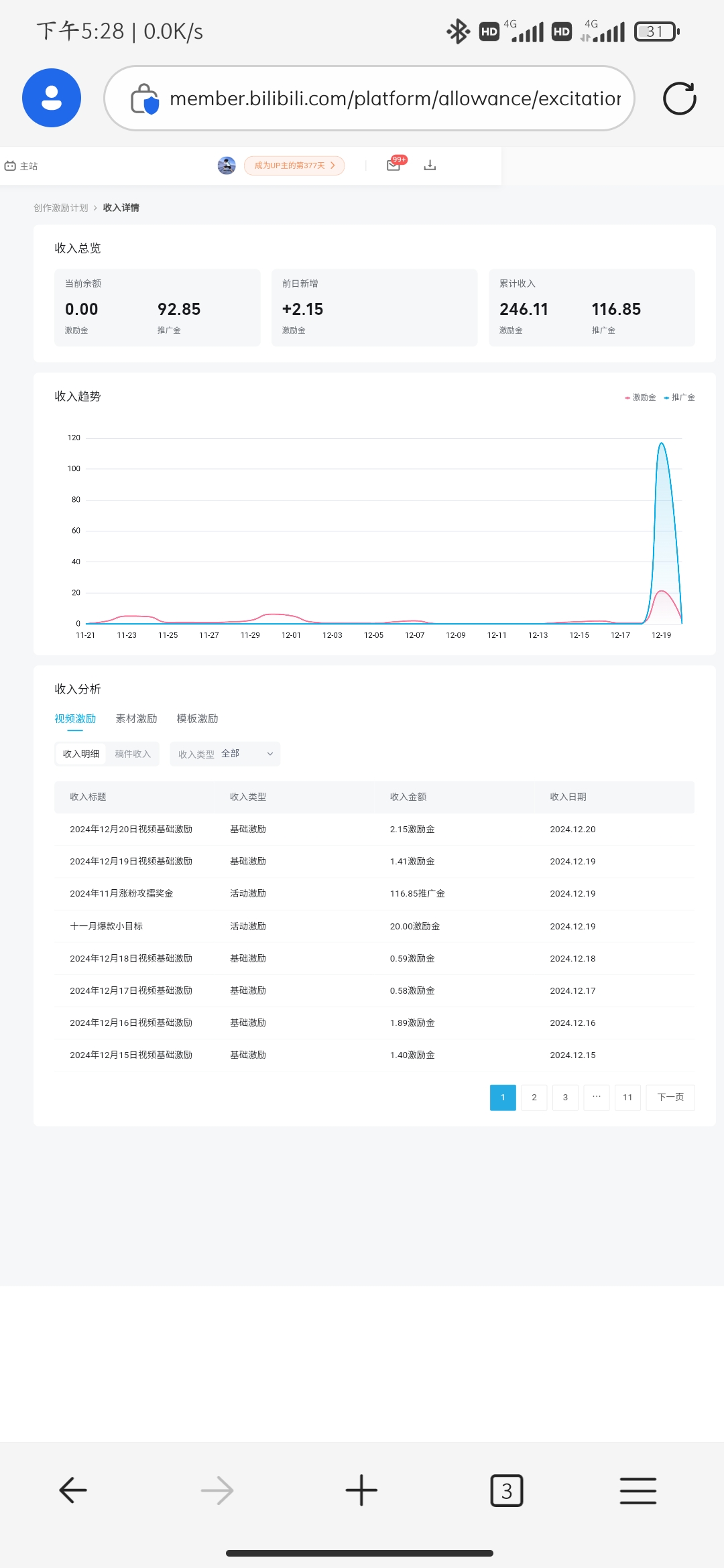Switch to 素材激励 tab
Viewport: 724px width, 1568px height.
point(136,718)
